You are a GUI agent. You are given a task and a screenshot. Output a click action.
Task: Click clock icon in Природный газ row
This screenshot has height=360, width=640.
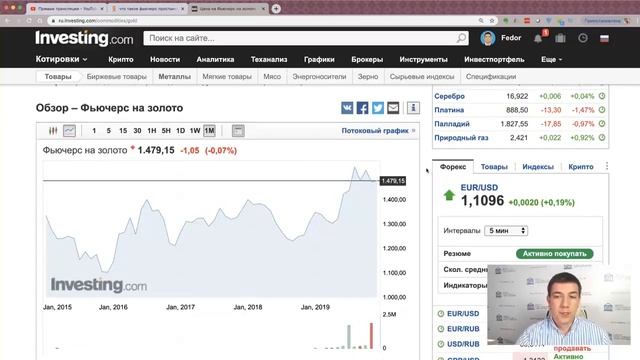click(602, 138)
